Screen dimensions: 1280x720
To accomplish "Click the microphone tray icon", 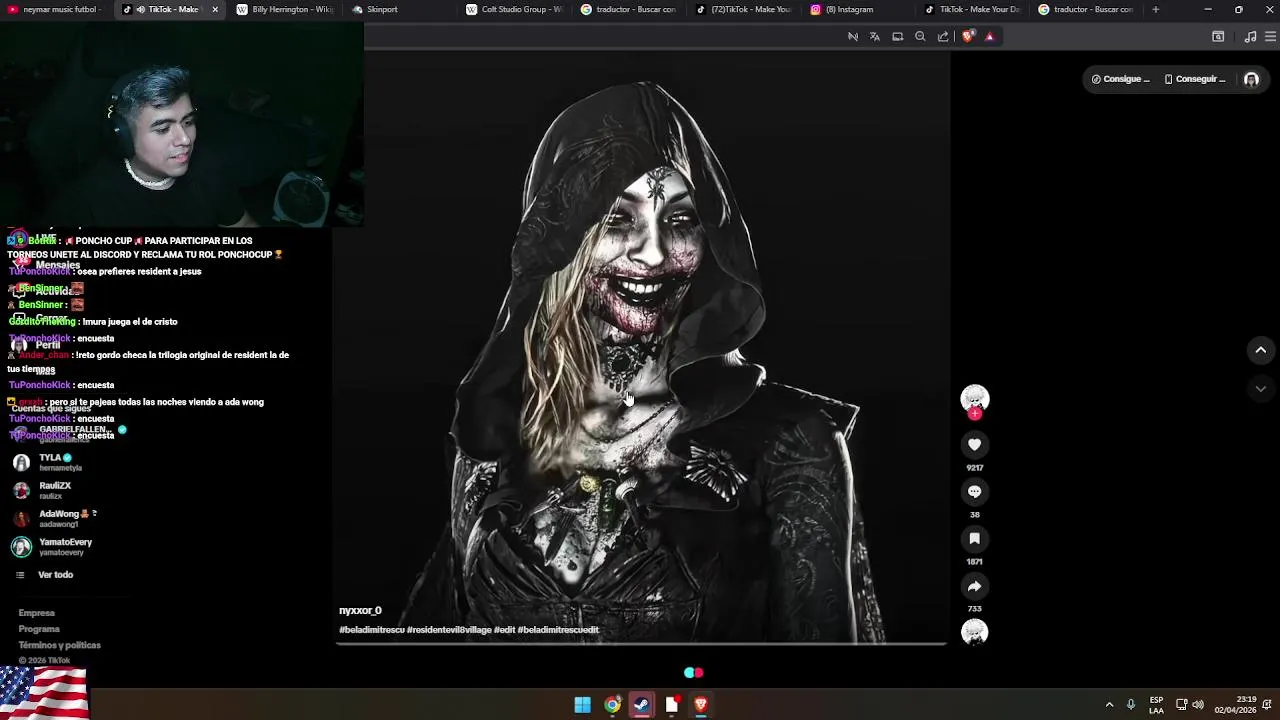I will 1131,705.
